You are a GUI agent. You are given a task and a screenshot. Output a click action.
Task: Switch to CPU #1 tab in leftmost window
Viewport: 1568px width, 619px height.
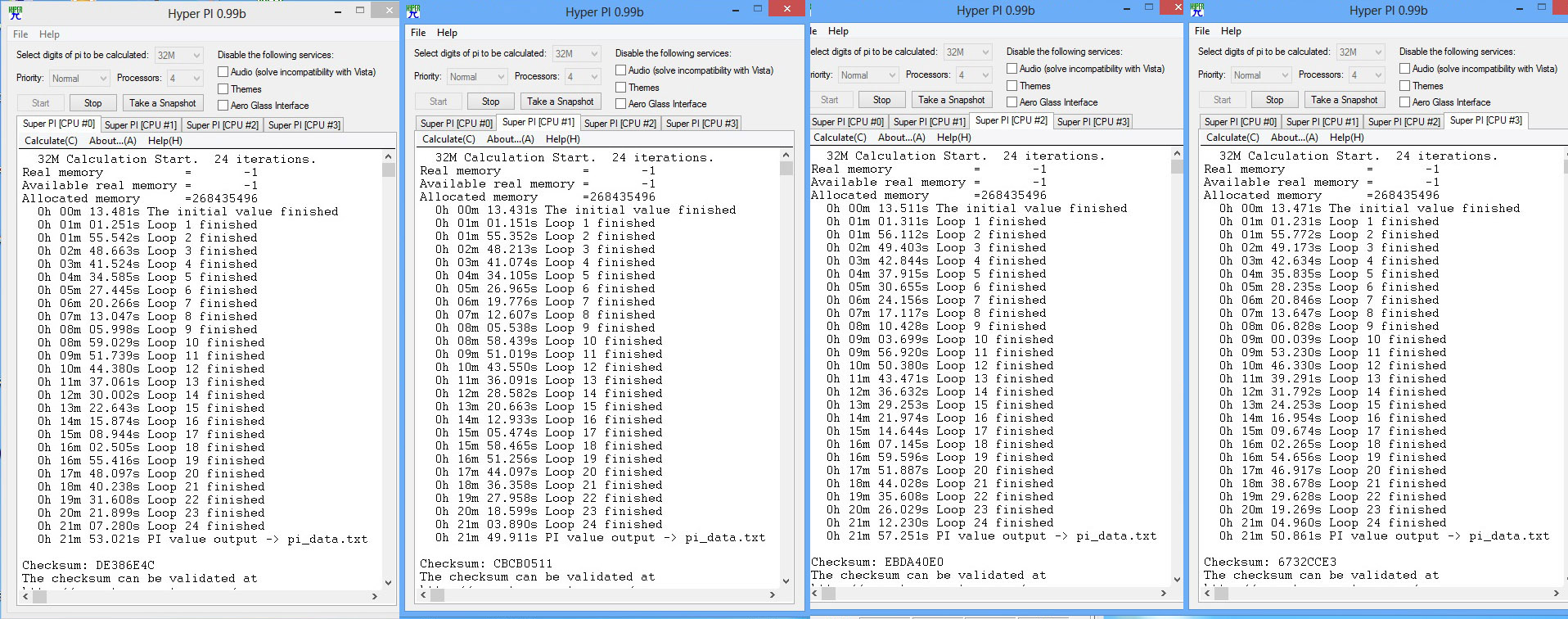tap(141, 125)
